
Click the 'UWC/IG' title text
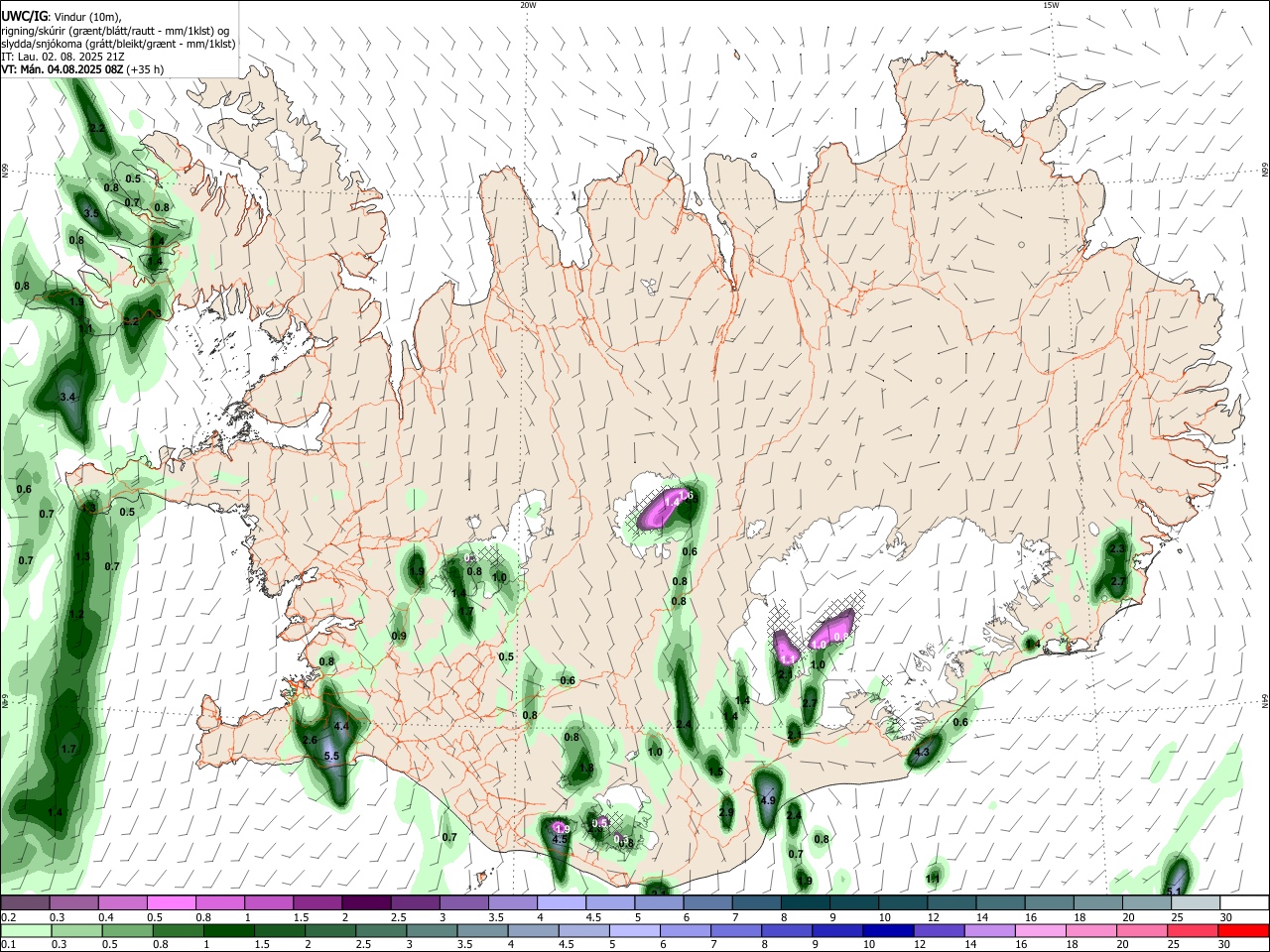pyautogui.click(x=23, y=16)
